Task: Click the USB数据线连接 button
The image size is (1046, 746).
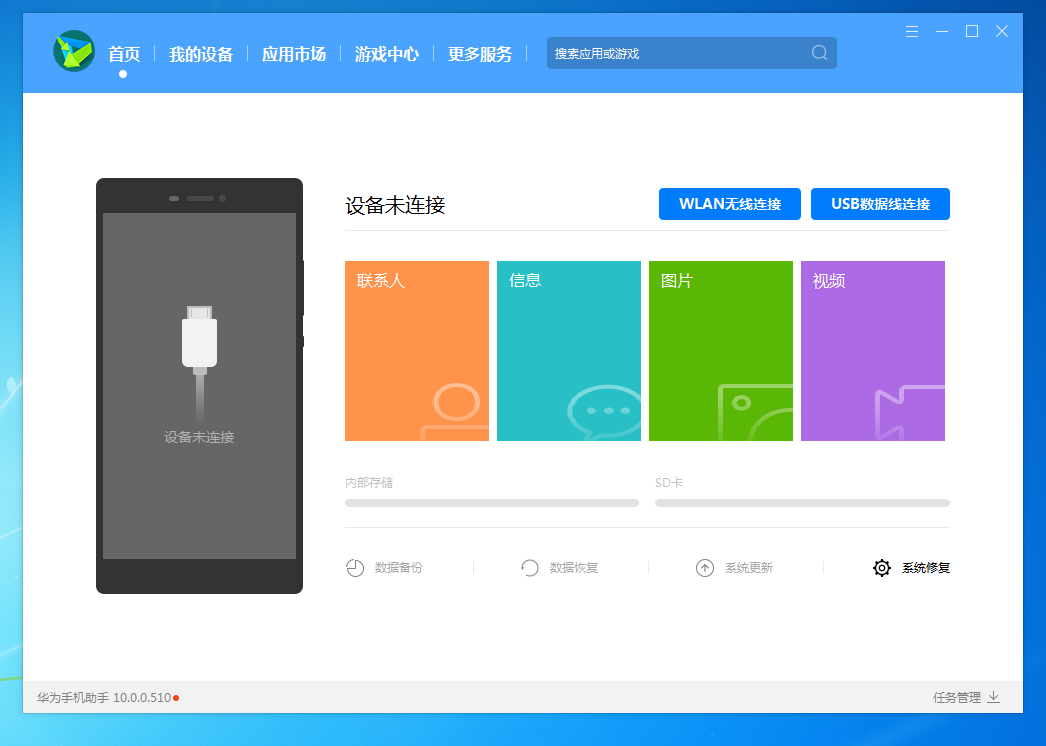Action: pos(880,204)
